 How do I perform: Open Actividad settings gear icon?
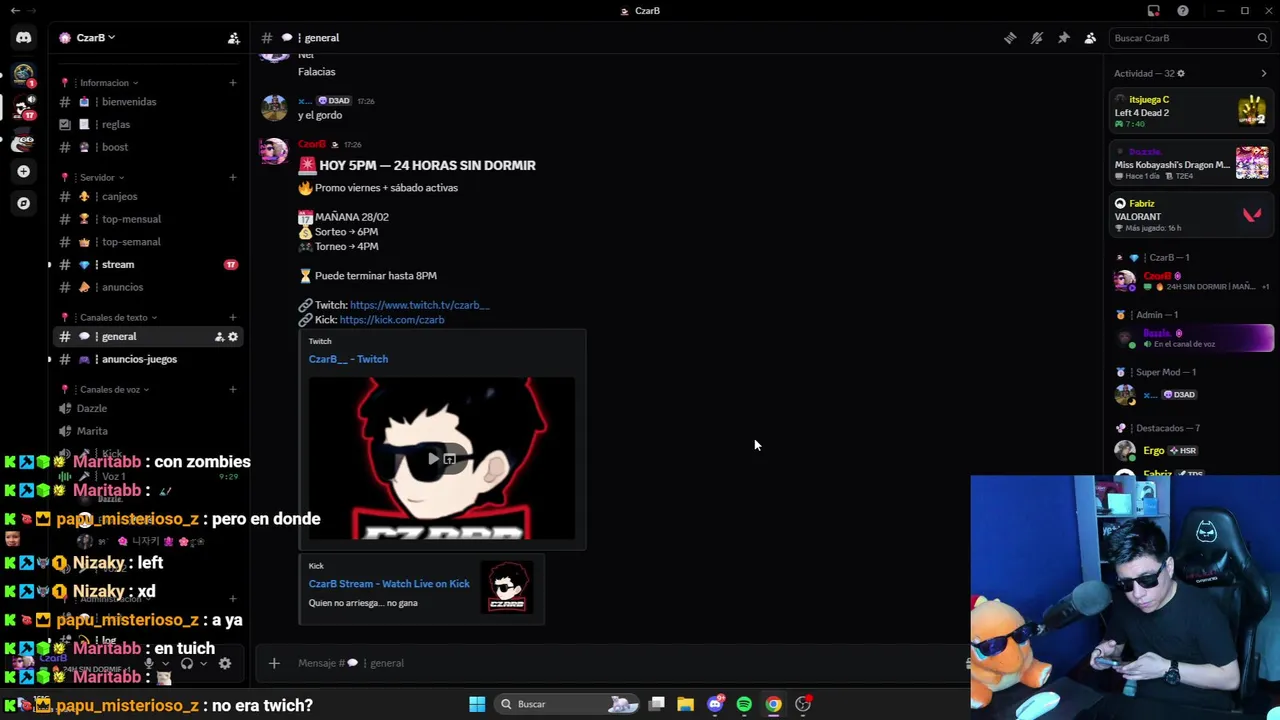pos(1181,73)
